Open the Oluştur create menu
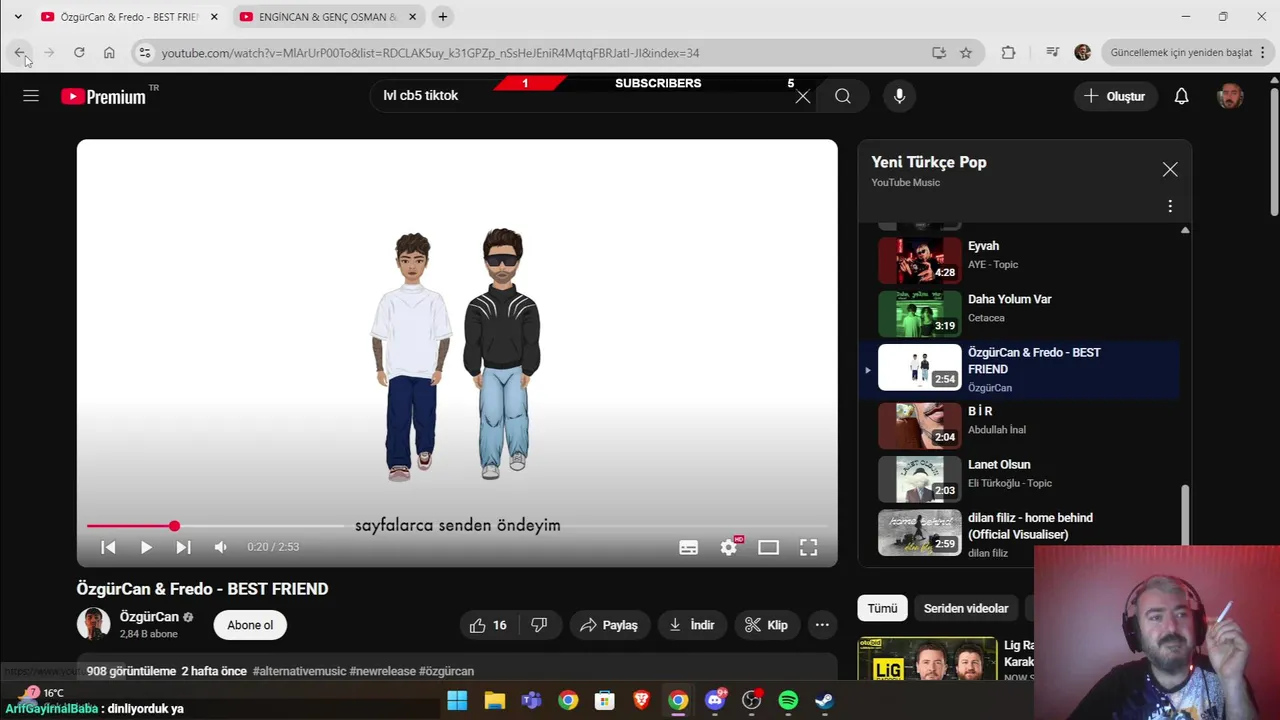 [x=1115, y=96]
